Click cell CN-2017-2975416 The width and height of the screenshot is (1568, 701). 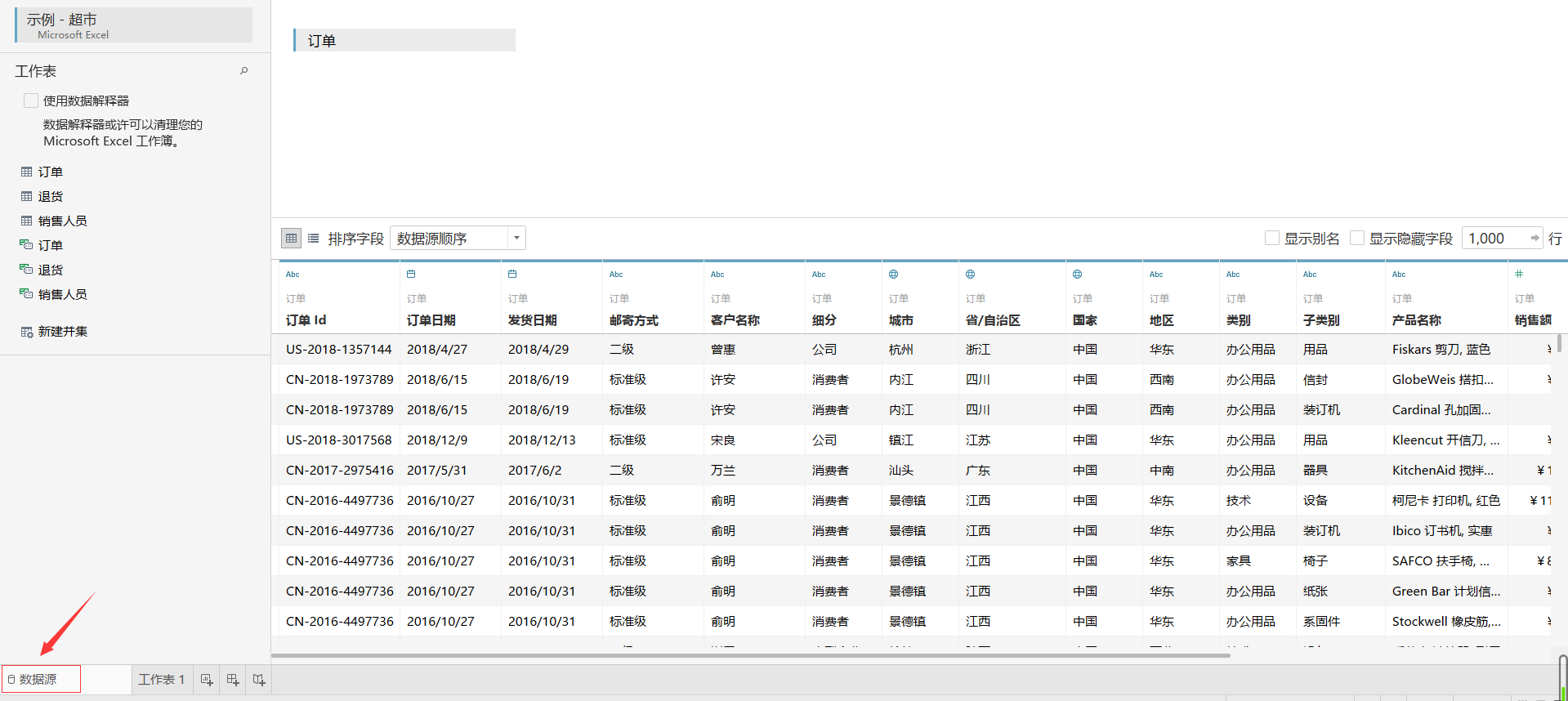(339, 471)
